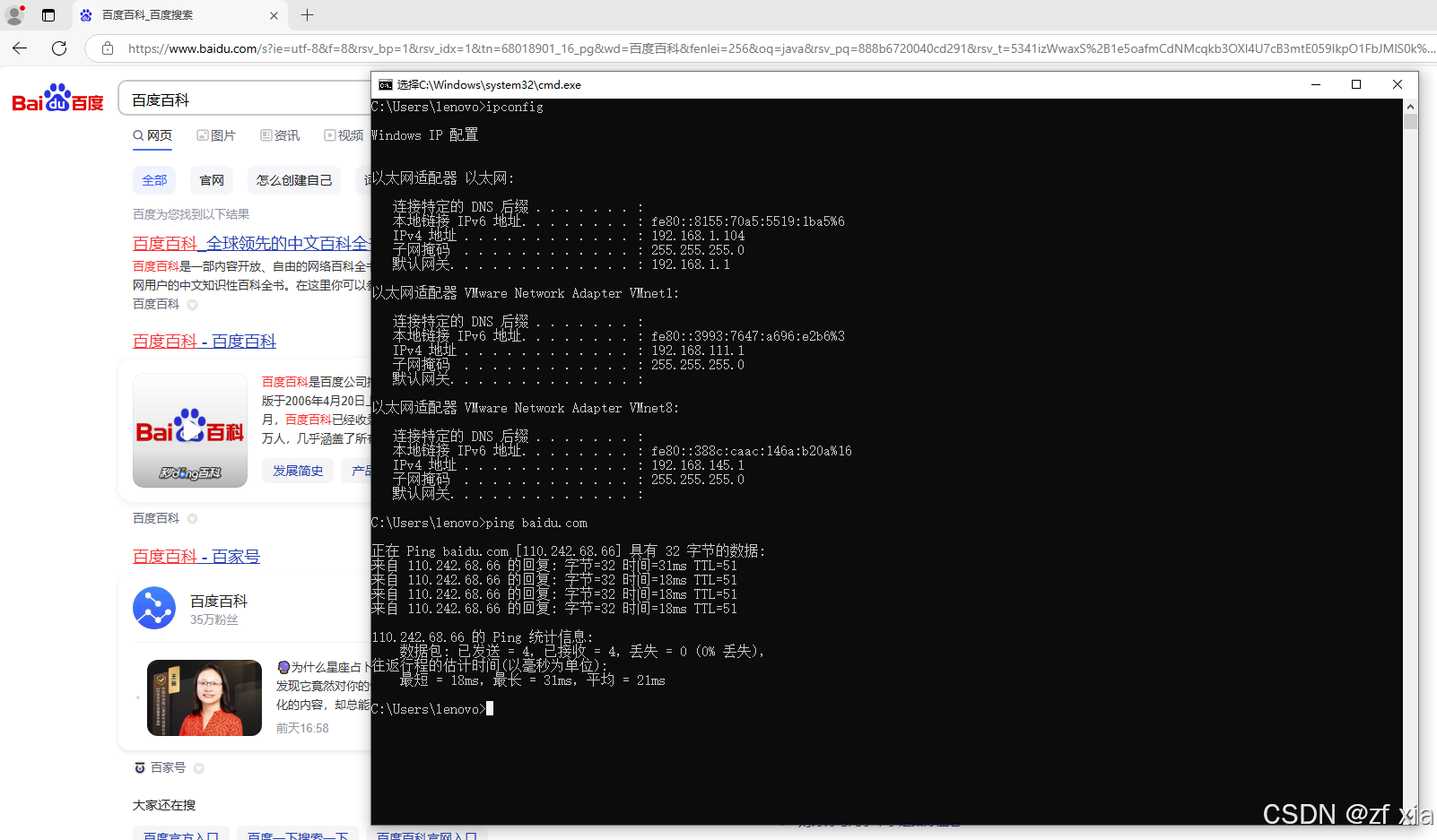1437x840 pixels.
Task: Switch to the 资讯 search tab
Action: point(280,135)
